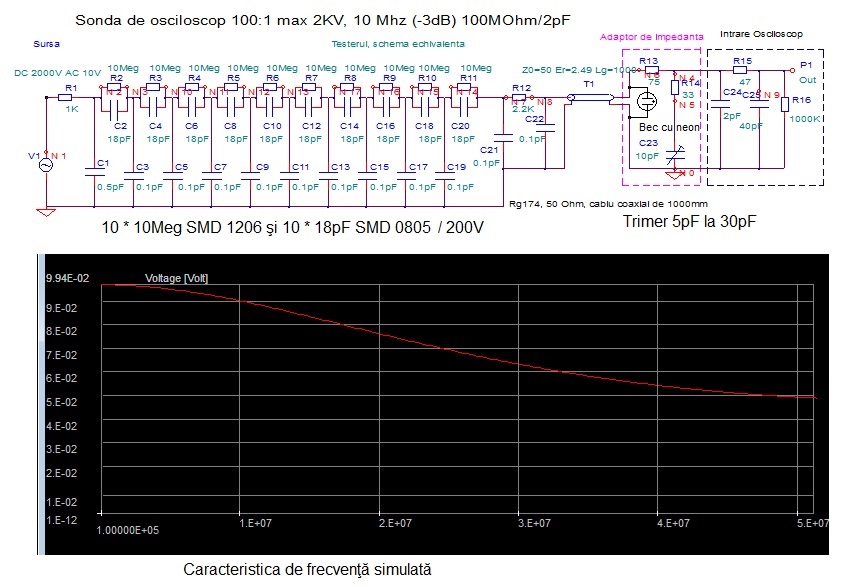Click 'Testerul, schema echivalenta' label
The width and height of the screenshot is (864, 587).
(x=398, y=44)
